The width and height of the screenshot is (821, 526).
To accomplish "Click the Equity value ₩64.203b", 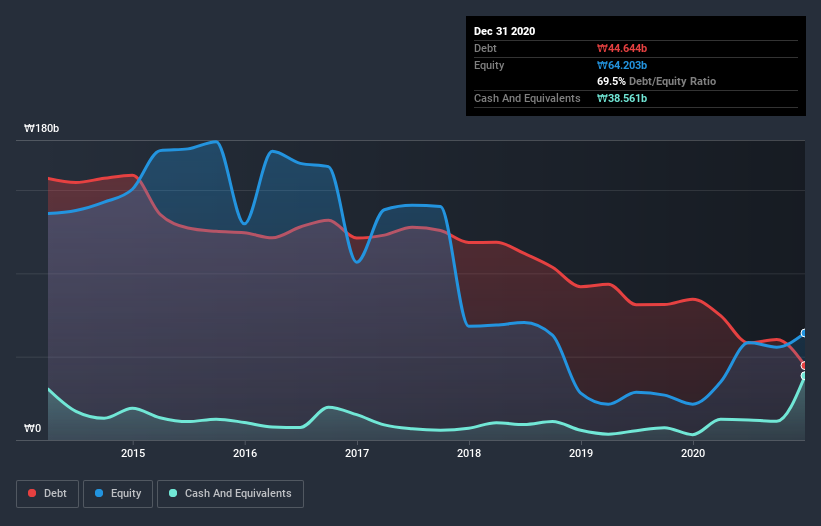I will click(x=622, y=66).
